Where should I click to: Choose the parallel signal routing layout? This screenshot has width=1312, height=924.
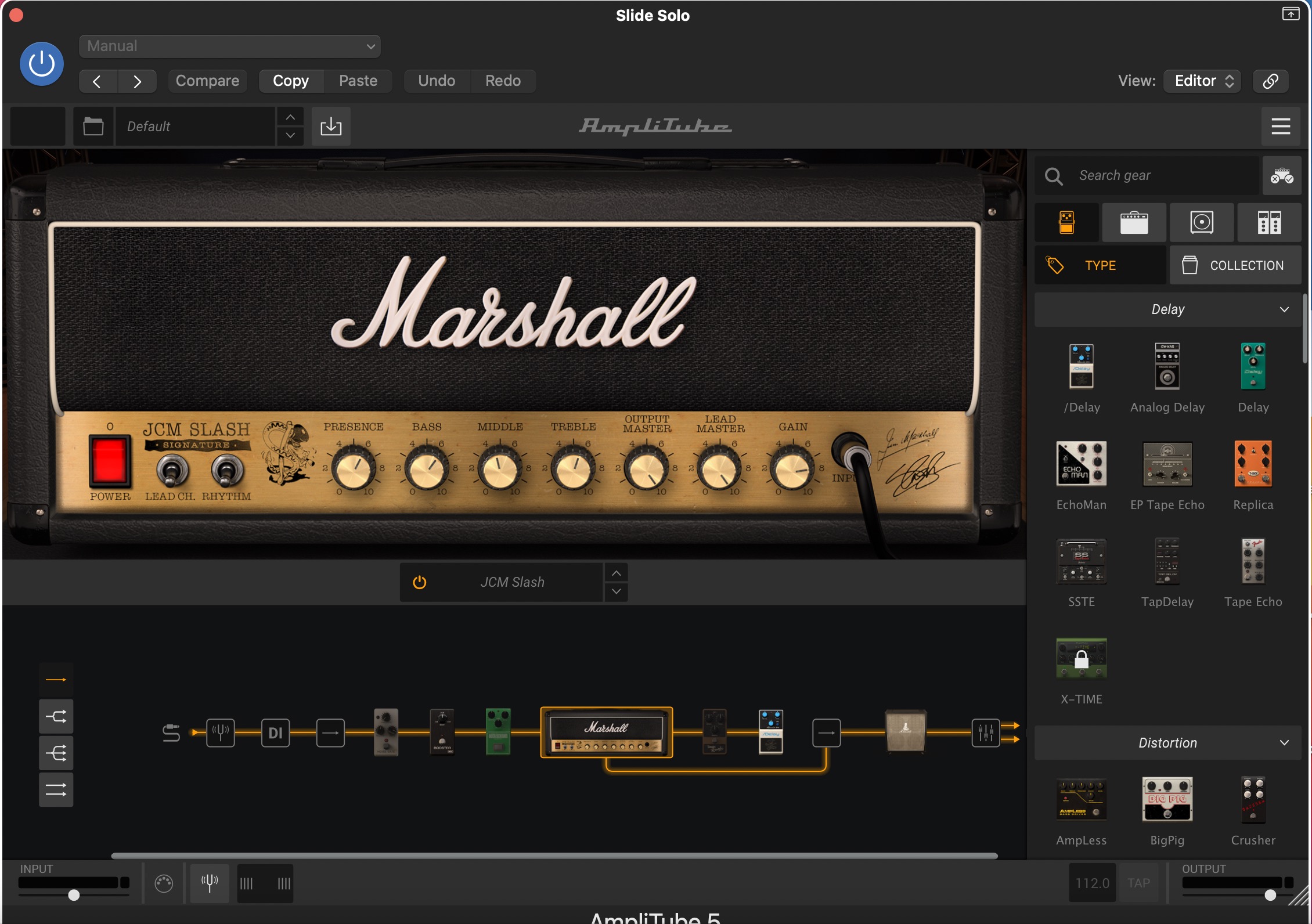(x=56, y=790)
